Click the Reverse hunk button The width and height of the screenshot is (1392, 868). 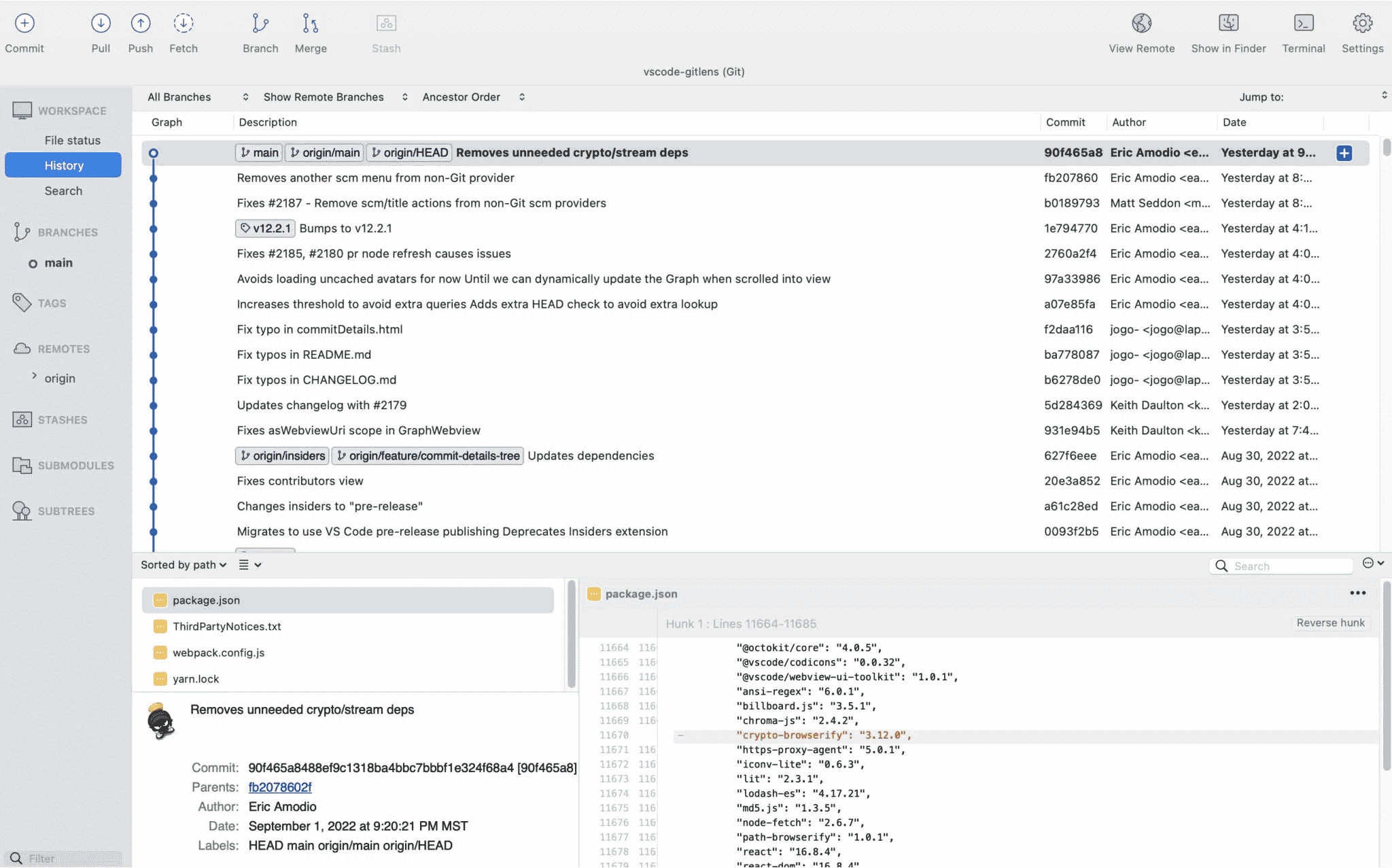(x=1330, y=622)
